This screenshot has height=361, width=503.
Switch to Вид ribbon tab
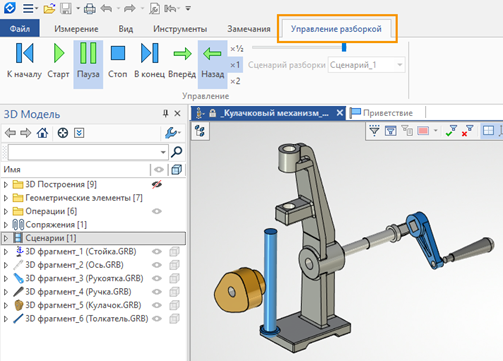click(126, 29)
